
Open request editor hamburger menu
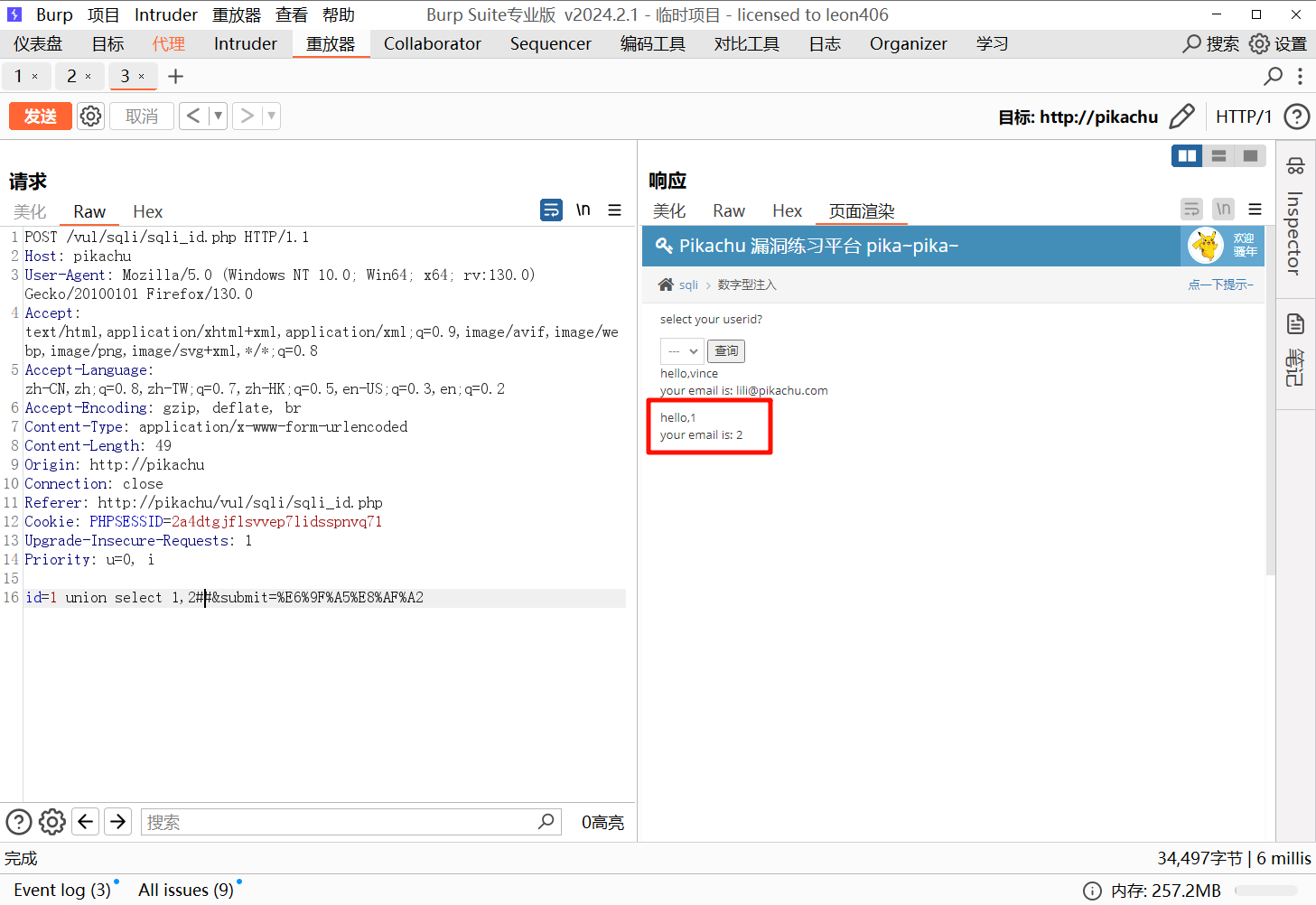[615, 210]
